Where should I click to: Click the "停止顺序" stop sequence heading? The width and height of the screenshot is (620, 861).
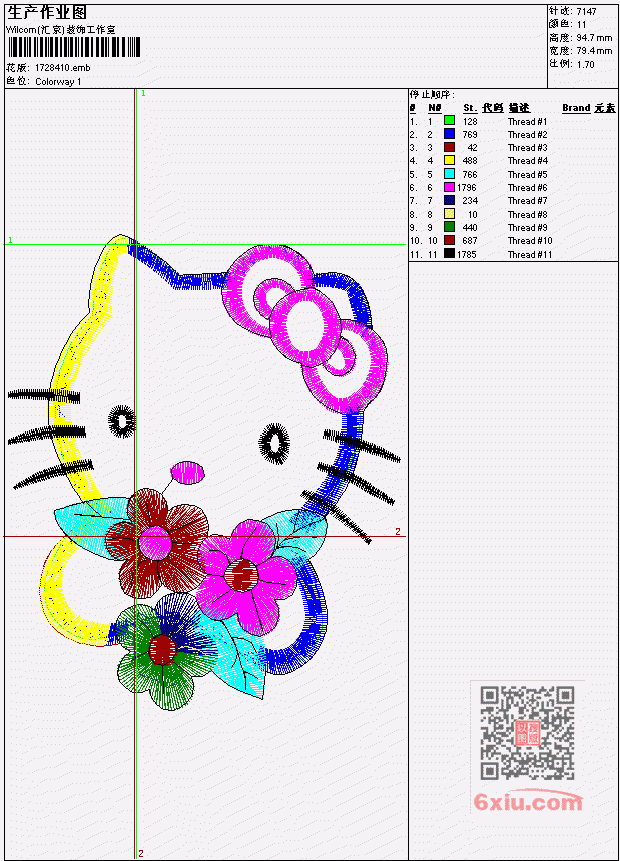coord(432,95)
